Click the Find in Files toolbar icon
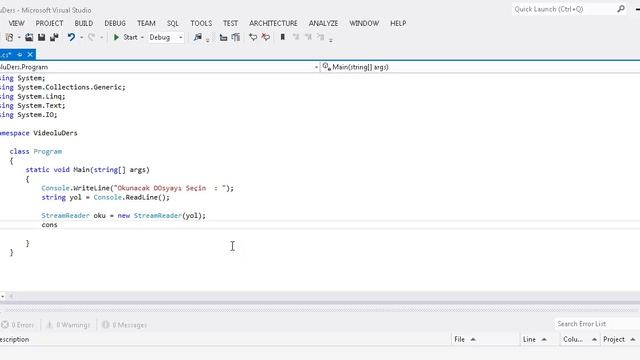Screen dimensions: 640x360 tap(198, 37)
